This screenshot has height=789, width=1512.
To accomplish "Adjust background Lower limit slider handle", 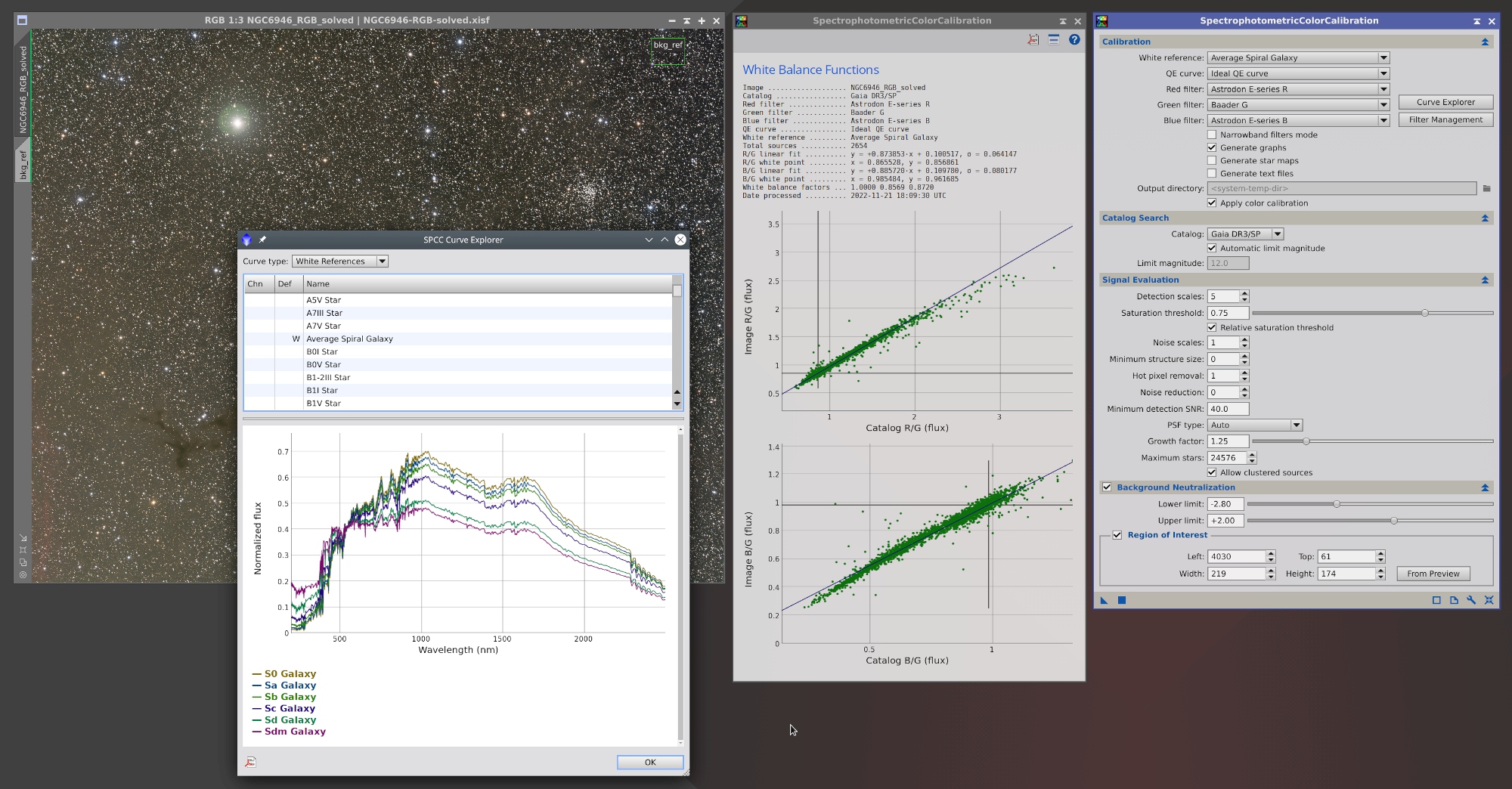I will coord(1337,504).
